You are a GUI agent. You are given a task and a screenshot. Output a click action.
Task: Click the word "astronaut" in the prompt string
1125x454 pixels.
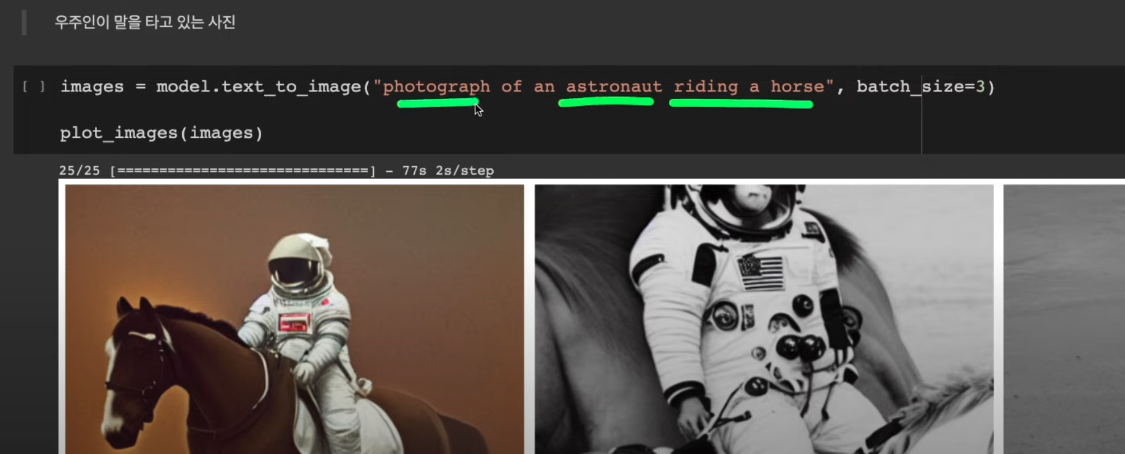coord(614,88)
